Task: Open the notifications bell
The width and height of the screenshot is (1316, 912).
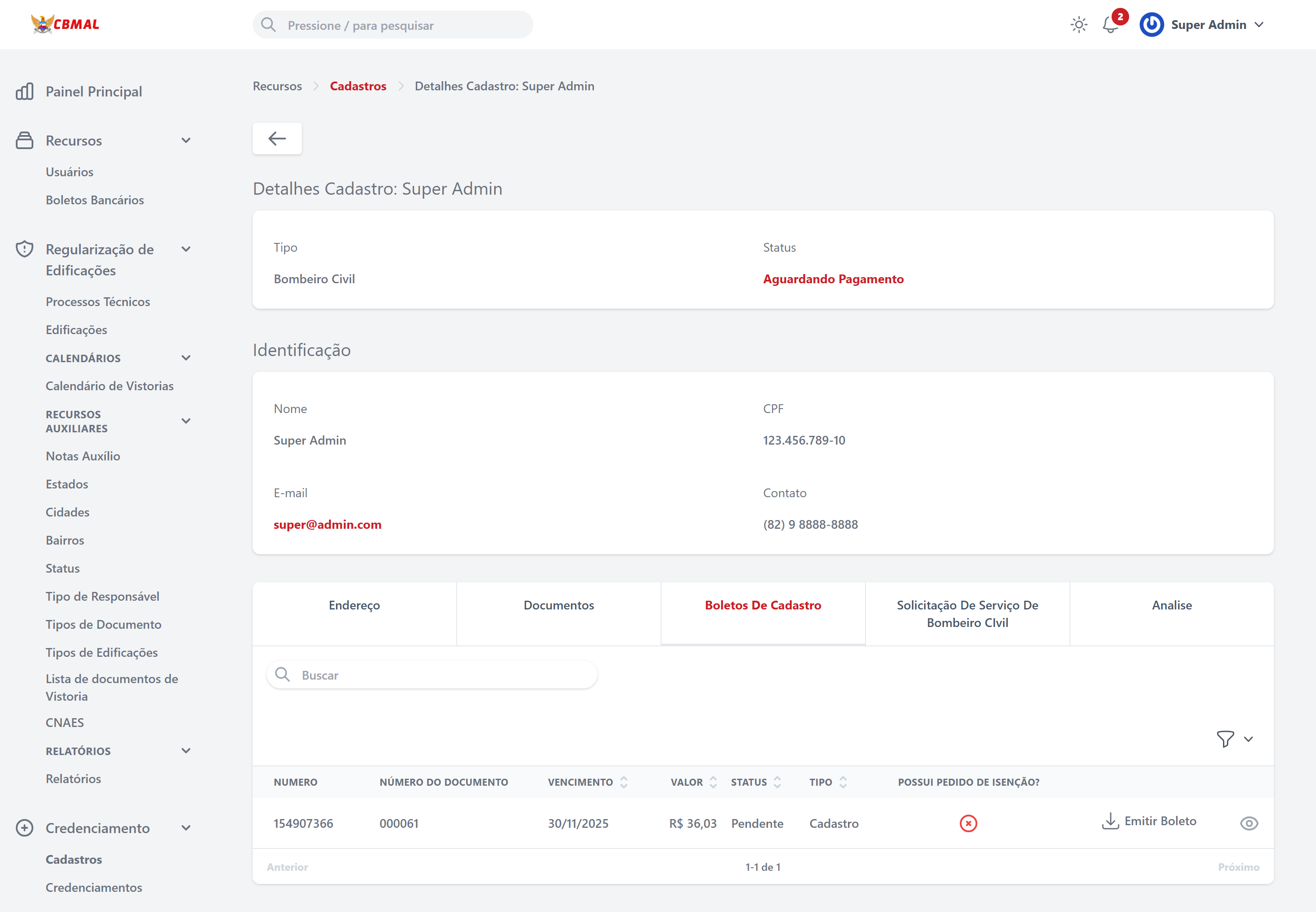Action: (x=1110, y=25)
